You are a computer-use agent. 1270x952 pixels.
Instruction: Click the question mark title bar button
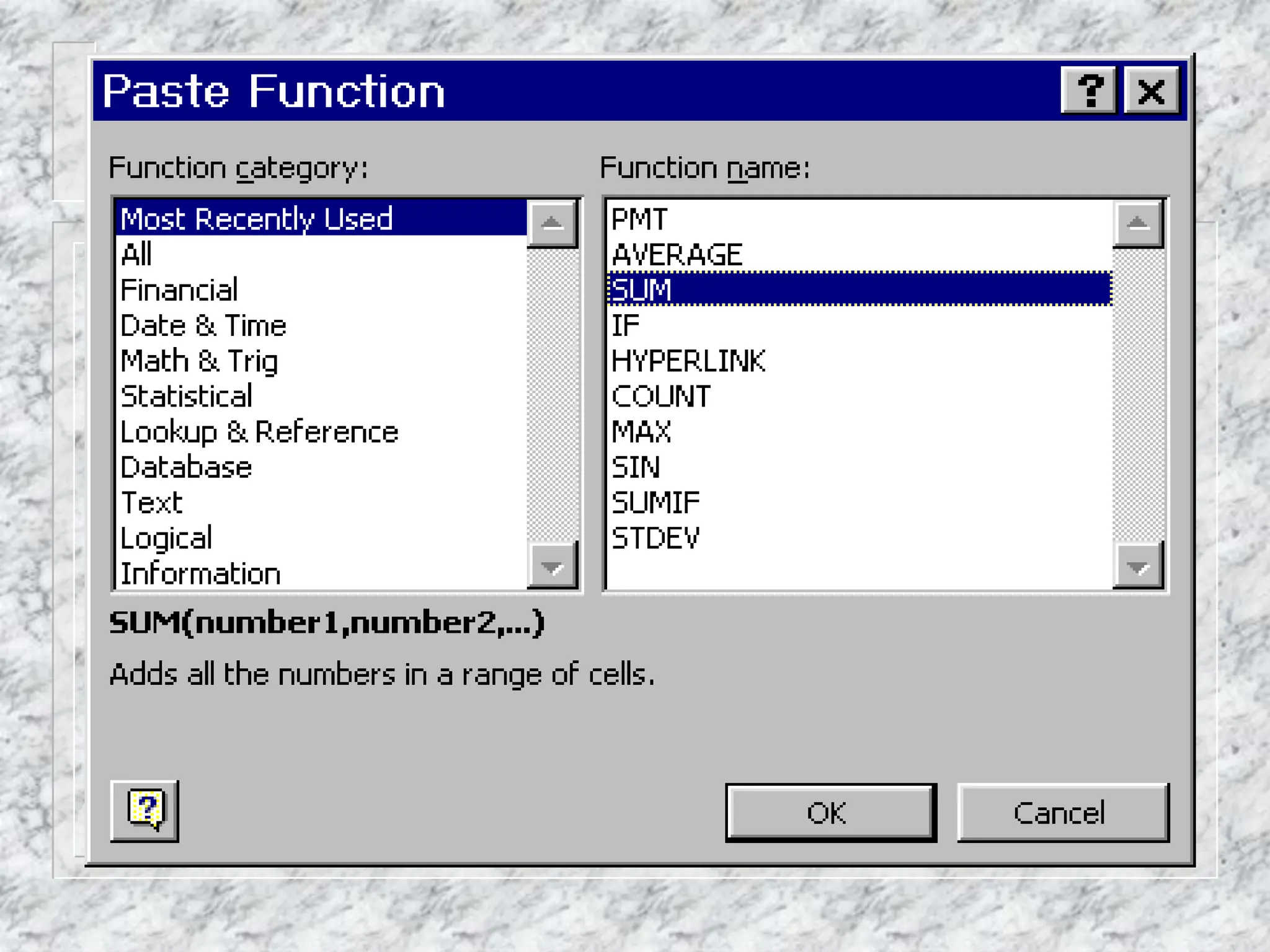(1089, 91)
